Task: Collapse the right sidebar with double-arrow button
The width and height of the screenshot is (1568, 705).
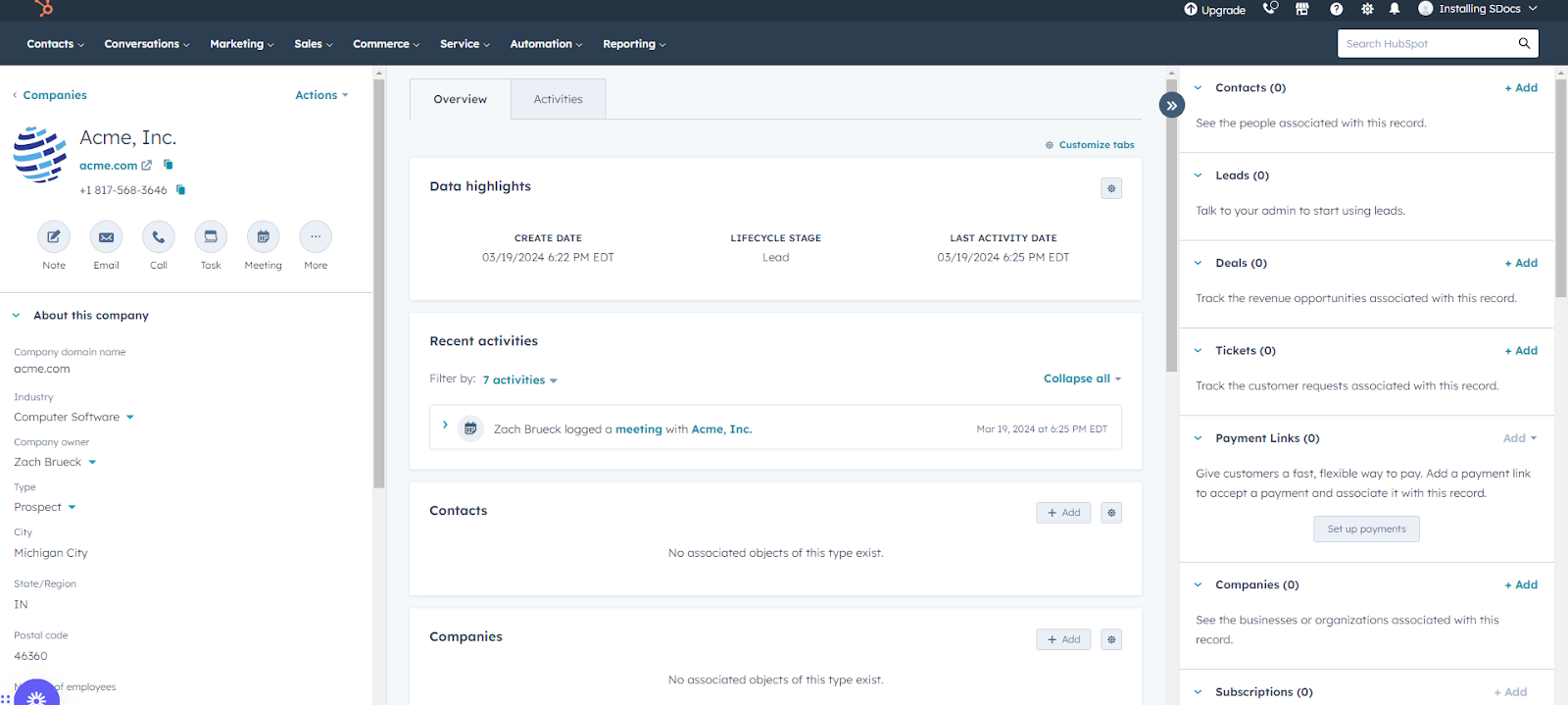Action: point(1172,105)
